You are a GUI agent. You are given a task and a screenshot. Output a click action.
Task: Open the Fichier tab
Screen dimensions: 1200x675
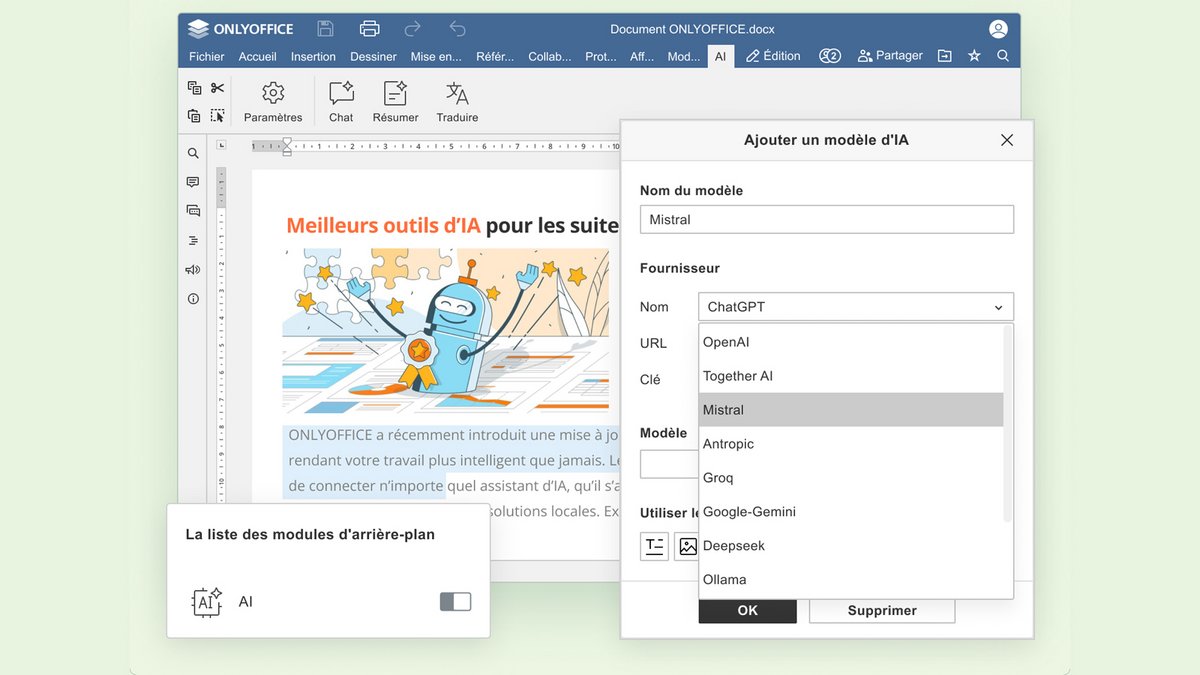(x=207, y=57)
